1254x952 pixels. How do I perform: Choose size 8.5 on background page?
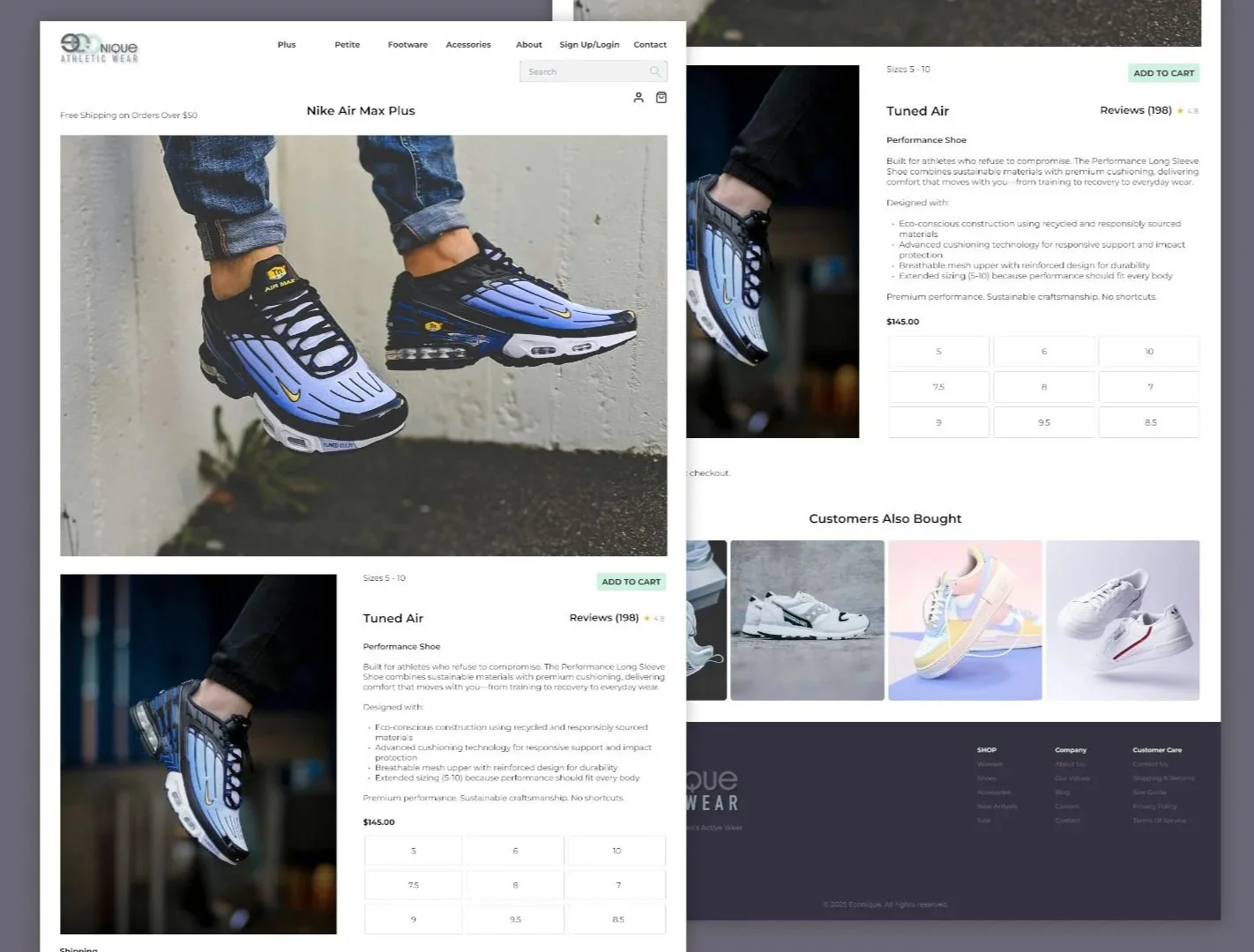(x=1149, y=422)
